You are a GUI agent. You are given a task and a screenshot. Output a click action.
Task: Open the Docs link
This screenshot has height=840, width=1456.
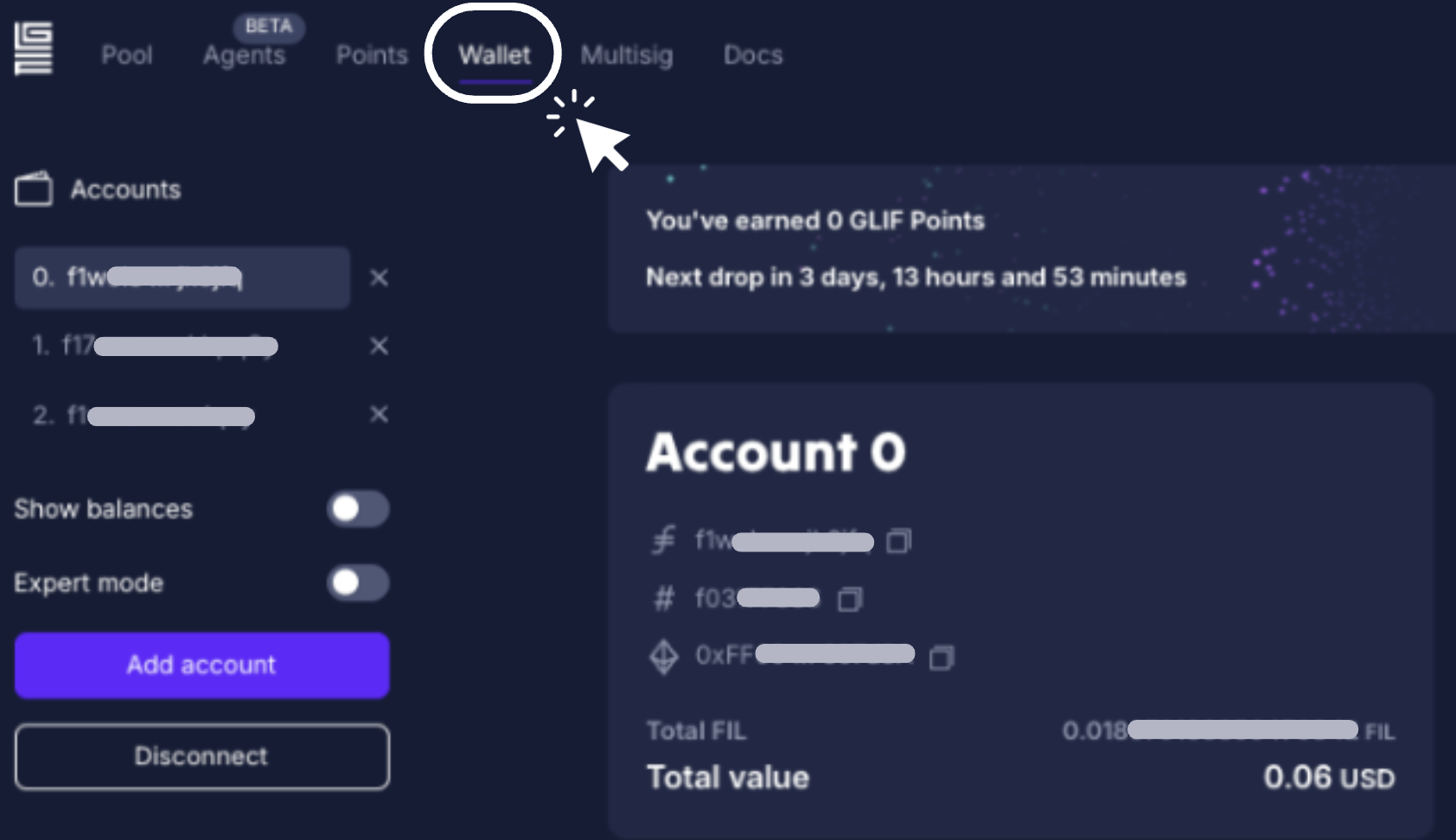click(x=753, y=55)
